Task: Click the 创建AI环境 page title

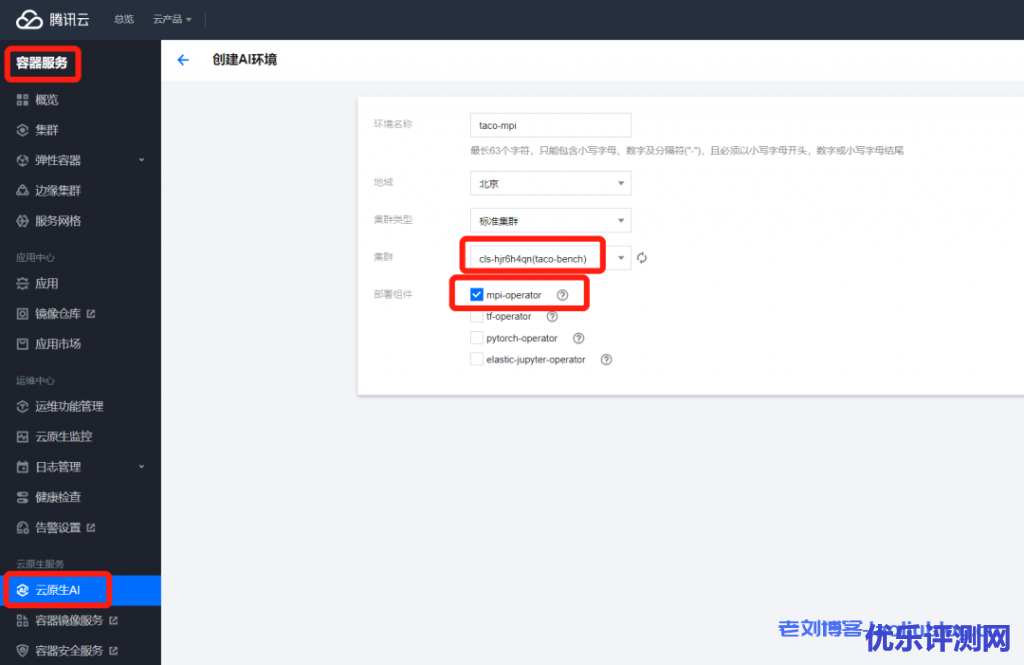Action: point(244,59)
